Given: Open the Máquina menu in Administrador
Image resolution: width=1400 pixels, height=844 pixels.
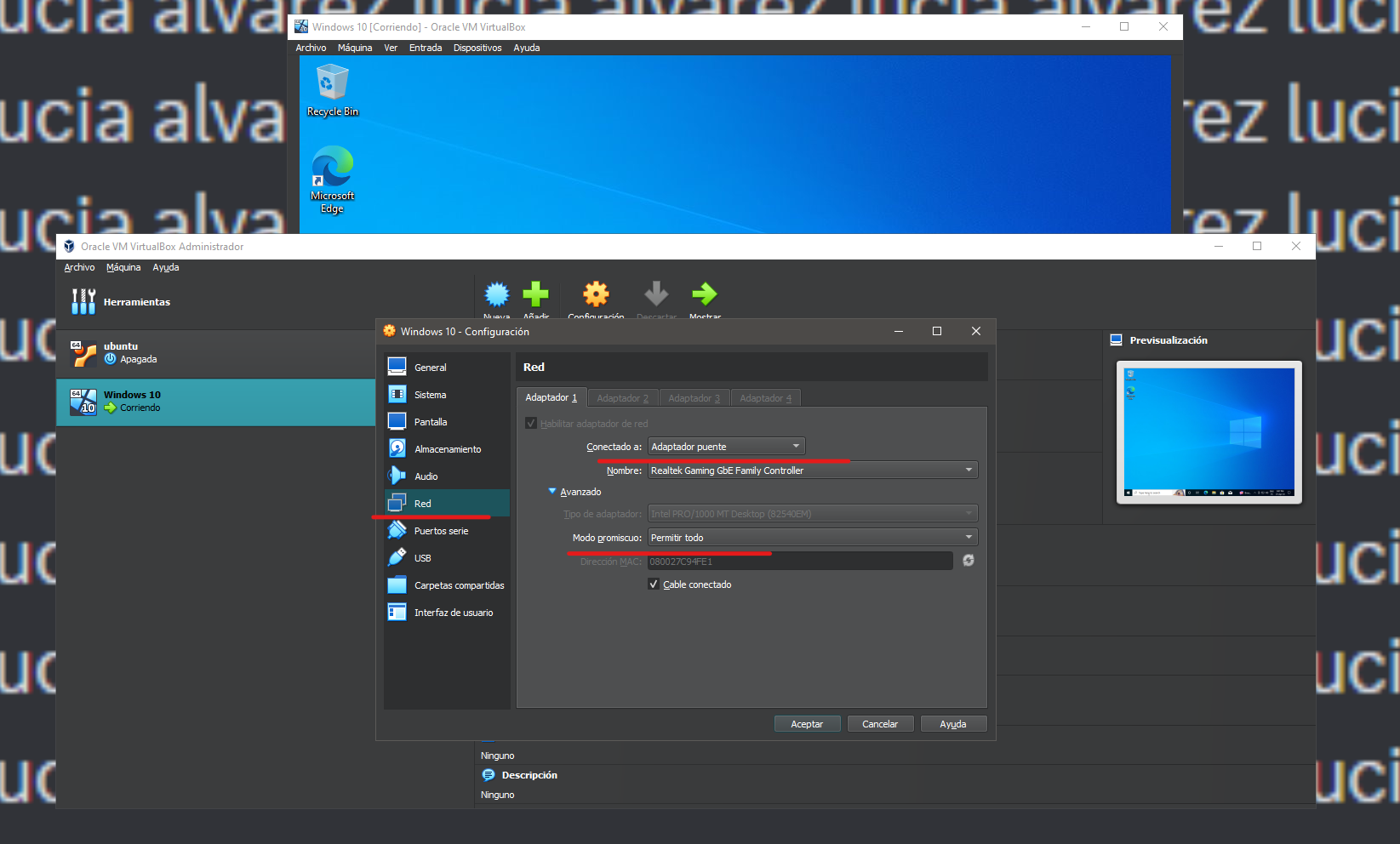Looking at the screenshot, I should (123, 266).
